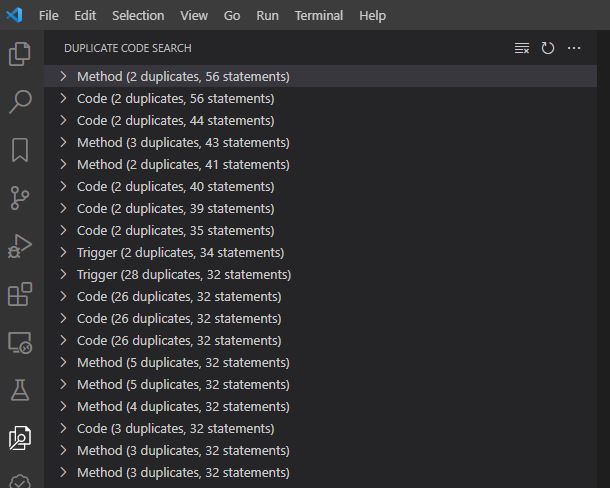The height and width of the screenshot is (488, 610).
Task: Expand Code with 2 duplicates, 44 statements
Action: [321, 120]
